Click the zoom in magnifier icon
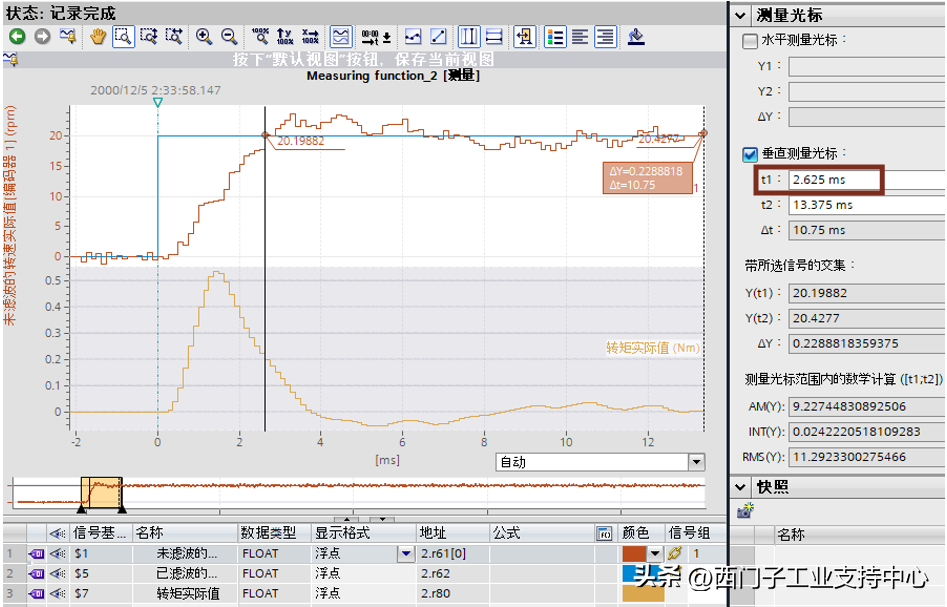Screen dimensions: 947x607 point(204,37)
